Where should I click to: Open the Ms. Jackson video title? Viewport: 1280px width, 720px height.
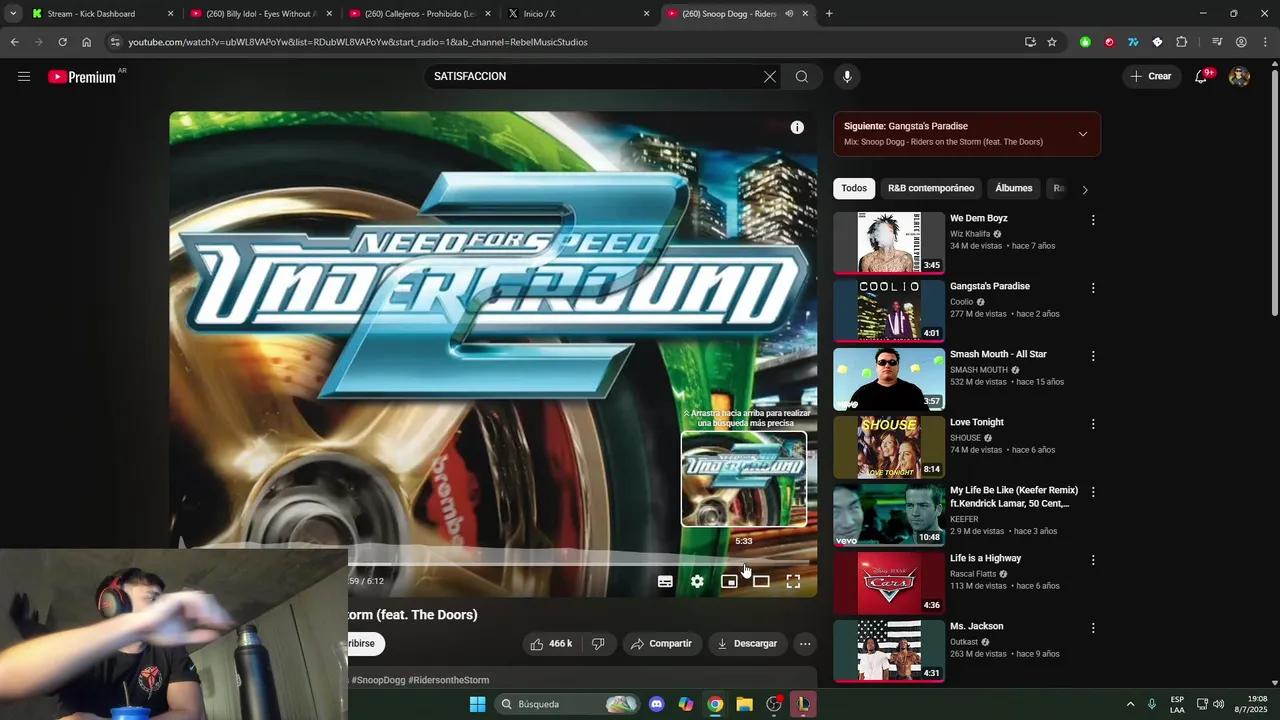977,626
